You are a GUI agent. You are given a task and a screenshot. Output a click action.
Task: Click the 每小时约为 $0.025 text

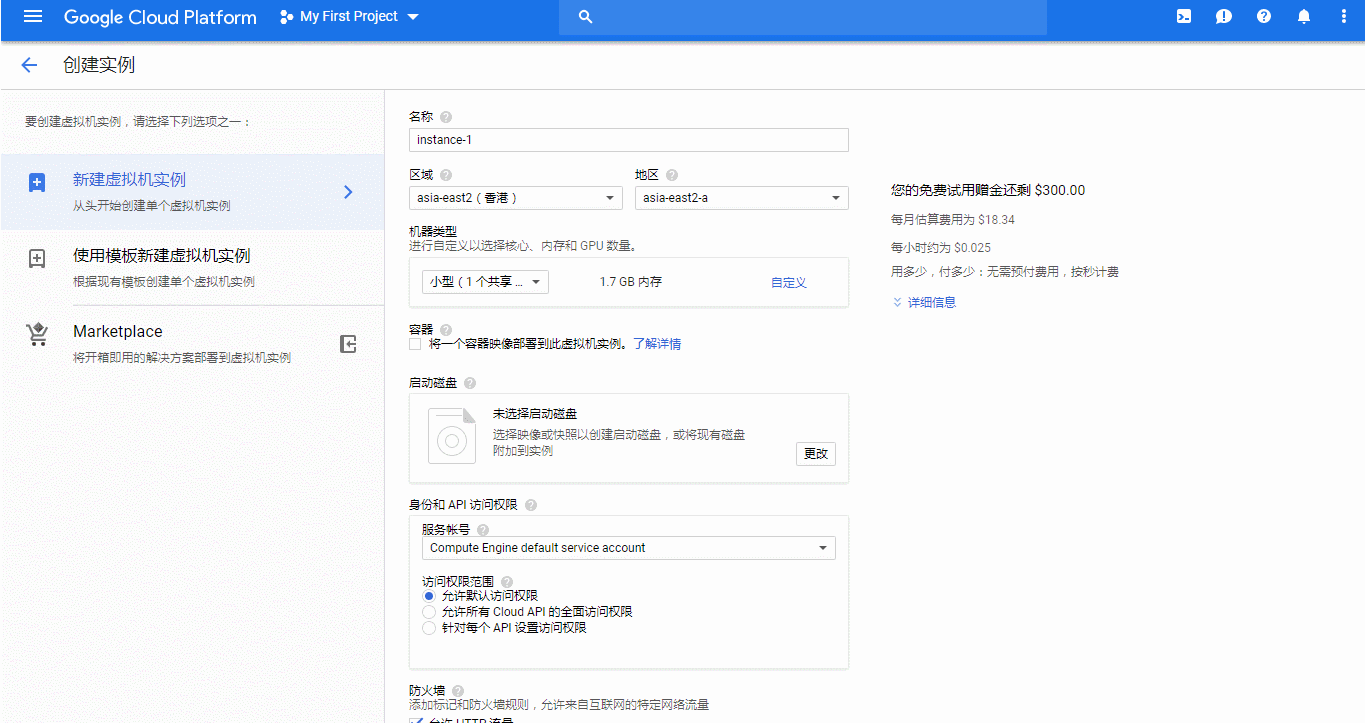[941, 248]
